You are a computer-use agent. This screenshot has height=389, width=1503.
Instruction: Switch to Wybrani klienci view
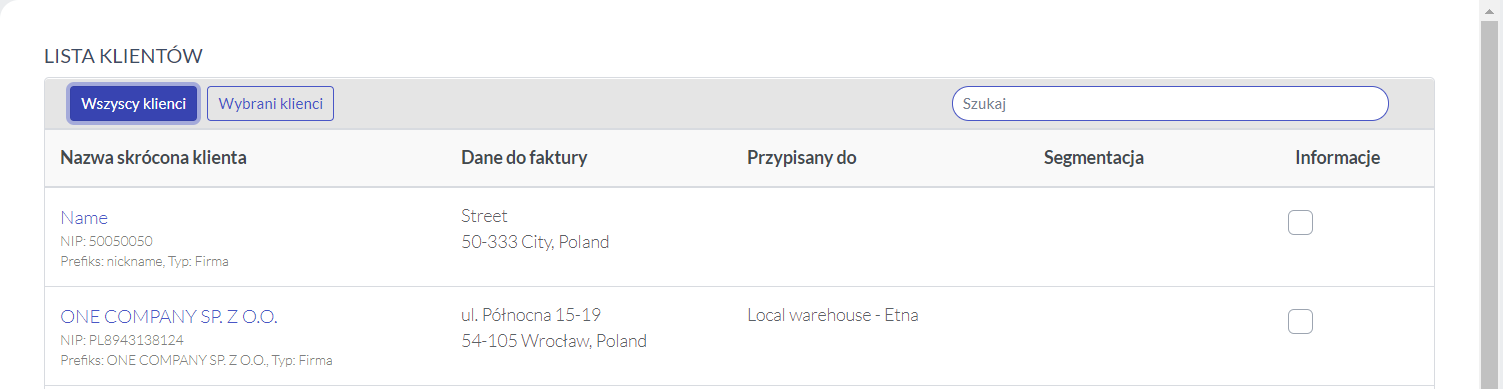tap(270, 104)
